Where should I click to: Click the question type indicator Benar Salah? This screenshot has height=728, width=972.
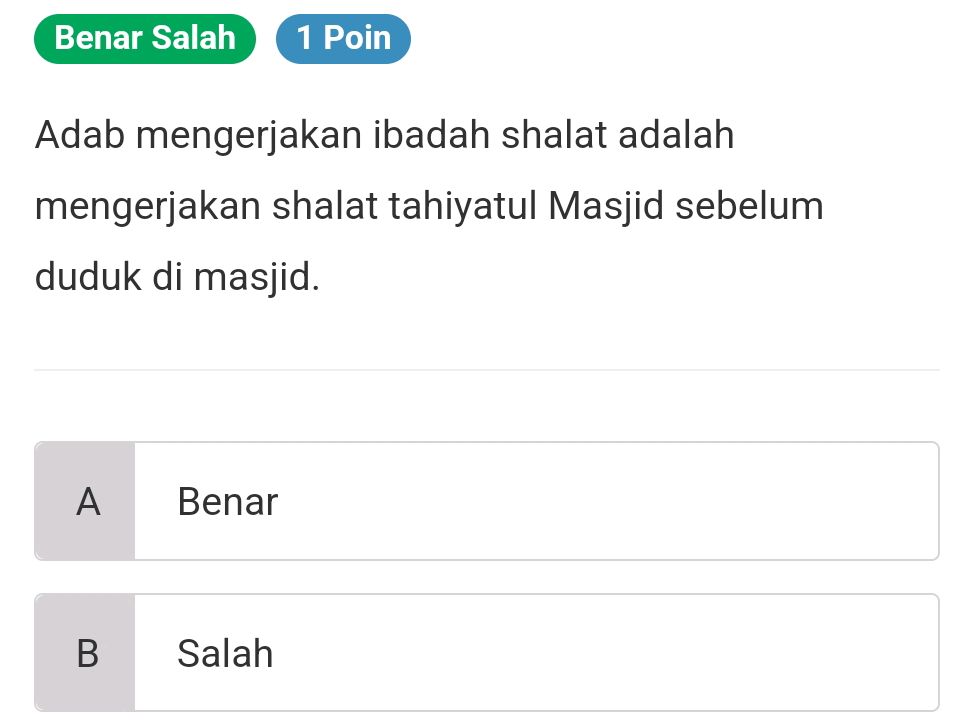click(x=144, y=38)
